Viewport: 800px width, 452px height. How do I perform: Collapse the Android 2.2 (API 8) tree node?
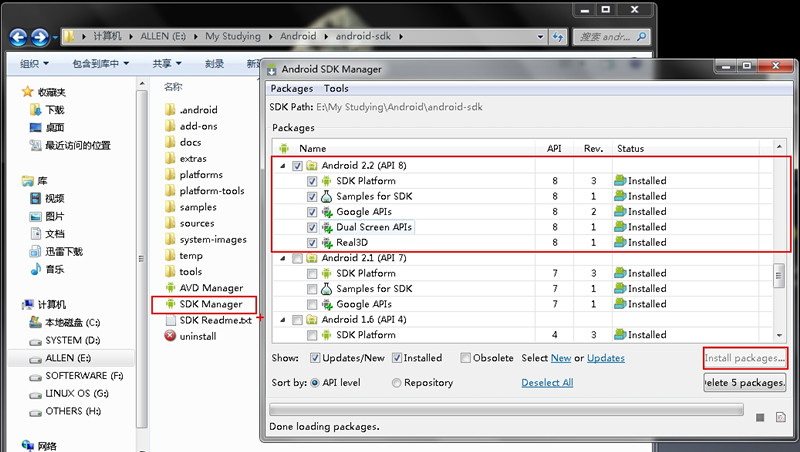pyautogui.click(x=282, y=166)
